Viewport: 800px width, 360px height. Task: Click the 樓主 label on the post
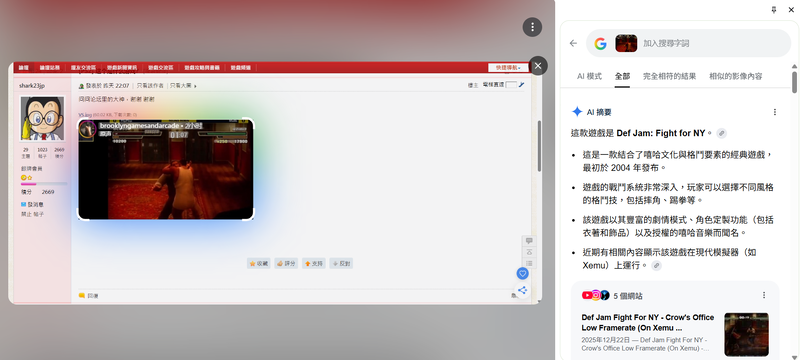point(473,86)
